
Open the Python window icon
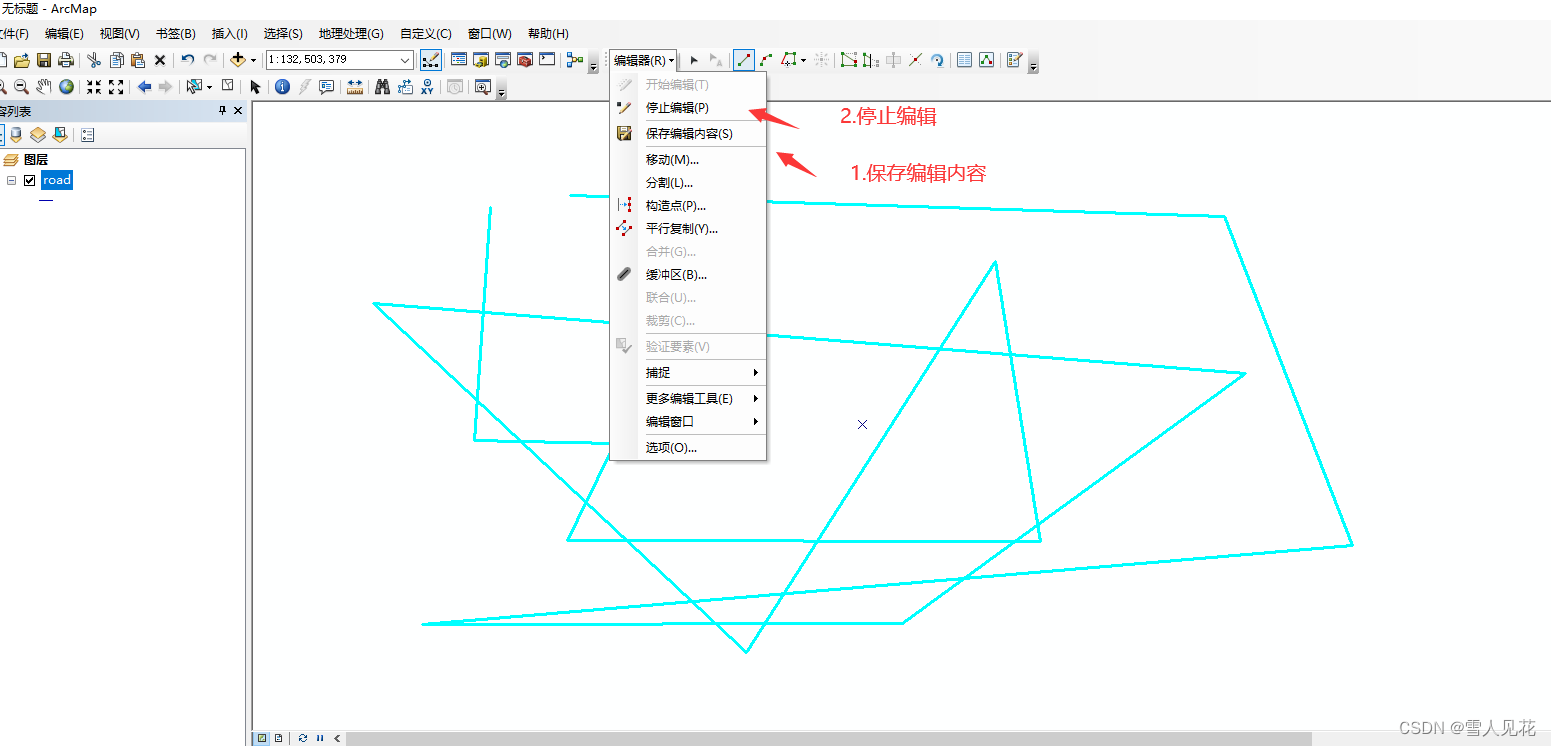tap(547, 60)
